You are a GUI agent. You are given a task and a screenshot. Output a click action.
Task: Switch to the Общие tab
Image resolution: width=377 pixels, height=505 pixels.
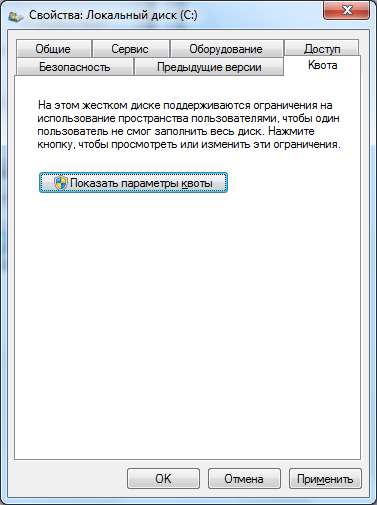tap(53, 49)
